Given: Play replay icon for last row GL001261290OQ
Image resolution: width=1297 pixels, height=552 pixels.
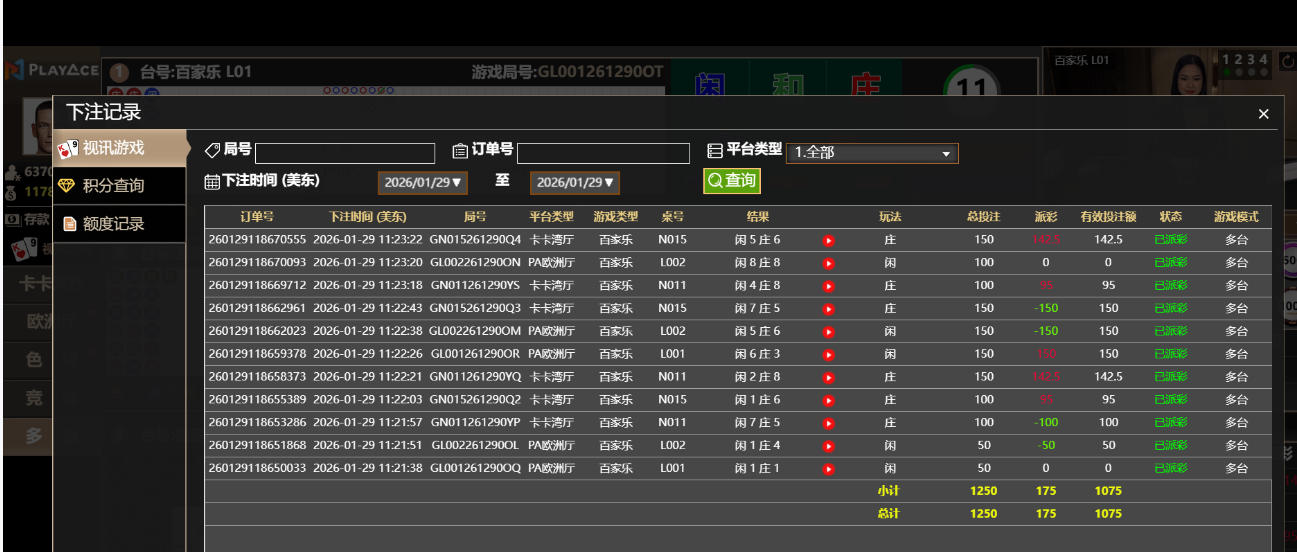Looking at the screenshot, I should 828,469.
